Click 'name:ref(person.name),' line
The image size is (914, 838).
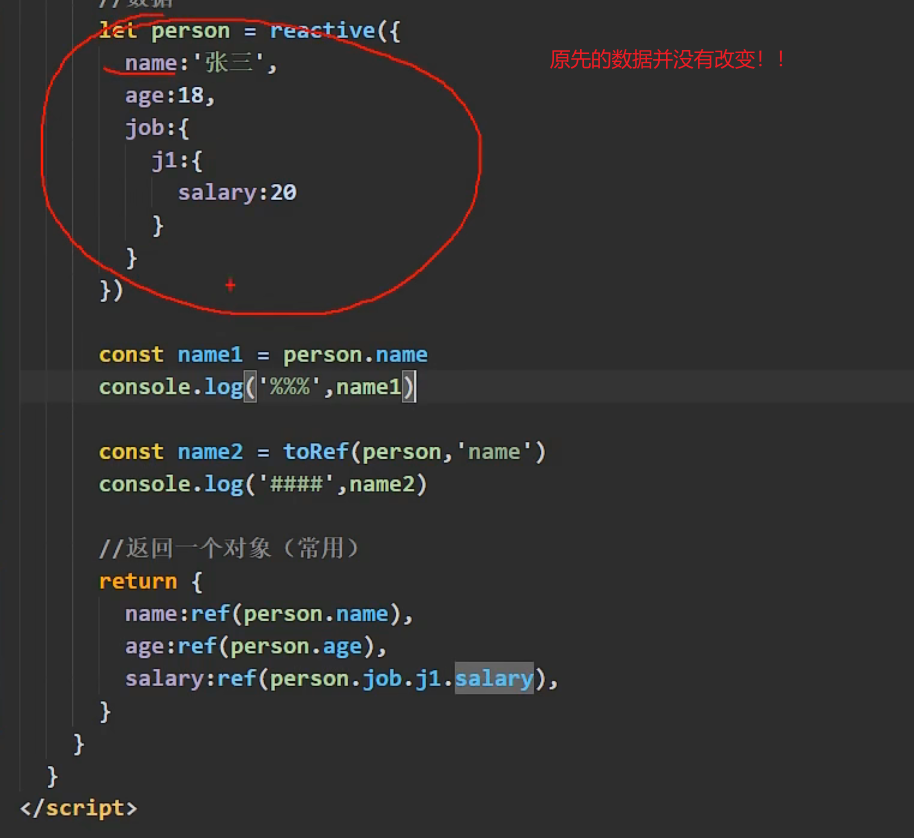pyautogui.click(x=269, y=614)
